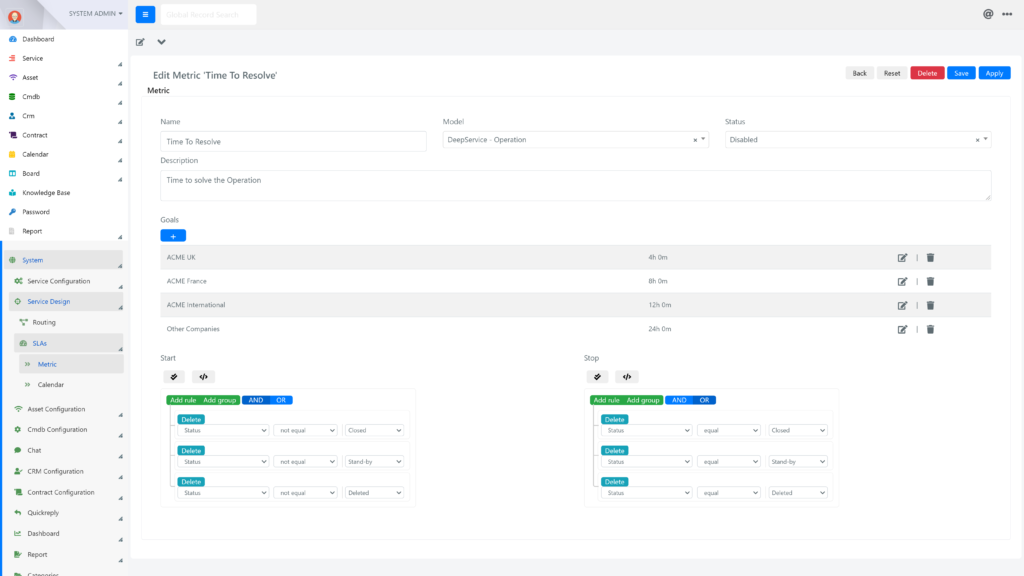Delete the ACME International goal

click(x=930, y=306)
